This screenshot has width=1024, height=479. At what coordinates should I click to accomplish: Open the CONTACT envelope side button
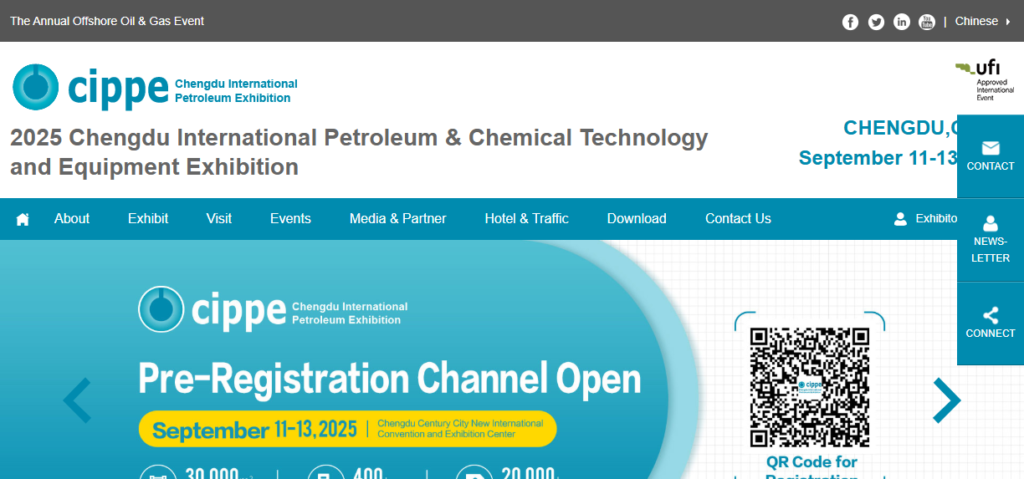click(990, 156)
